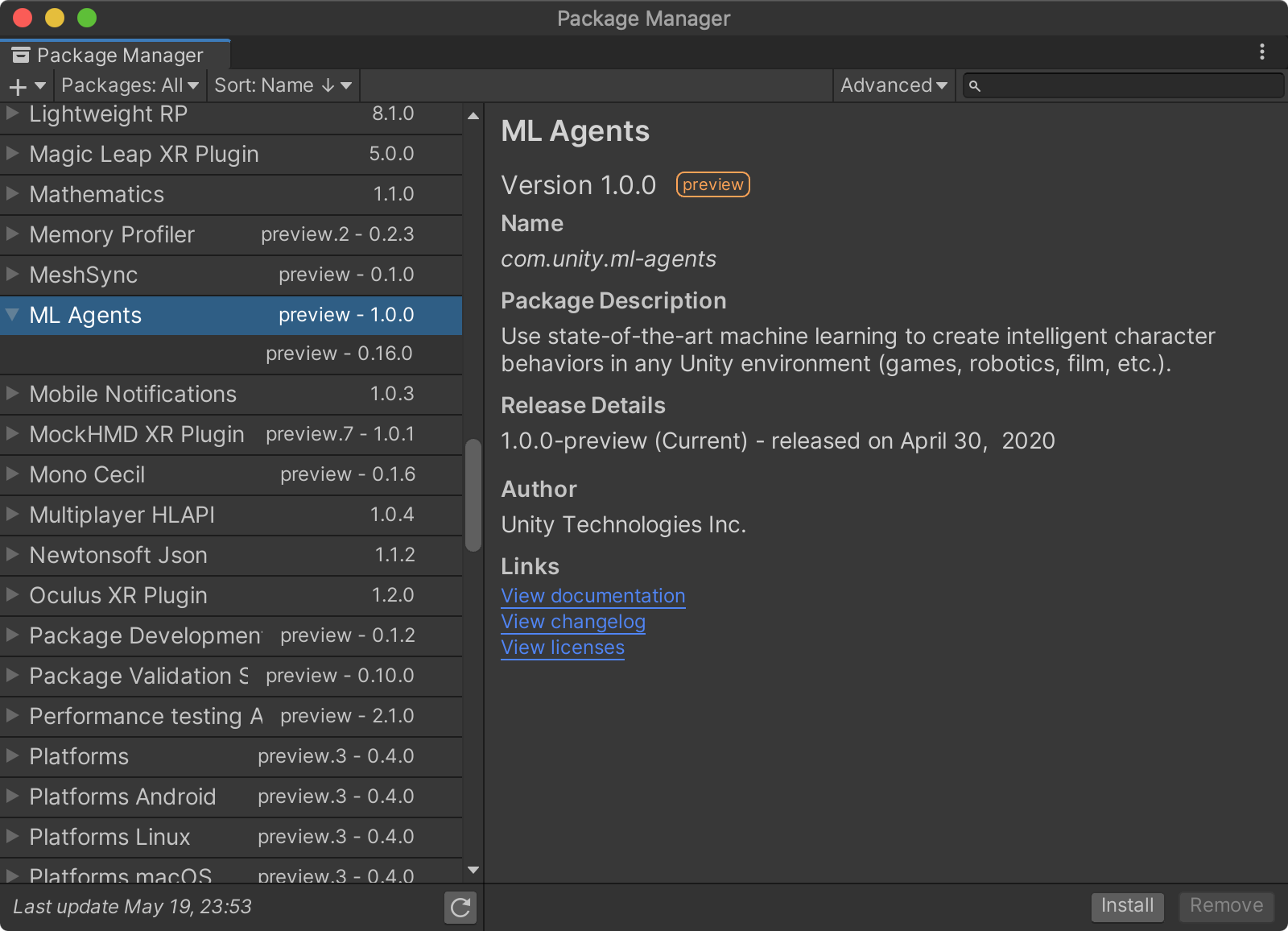Collapse the ML Agents package versions
Screen dimensions: 1288x931
pos(12,315)
